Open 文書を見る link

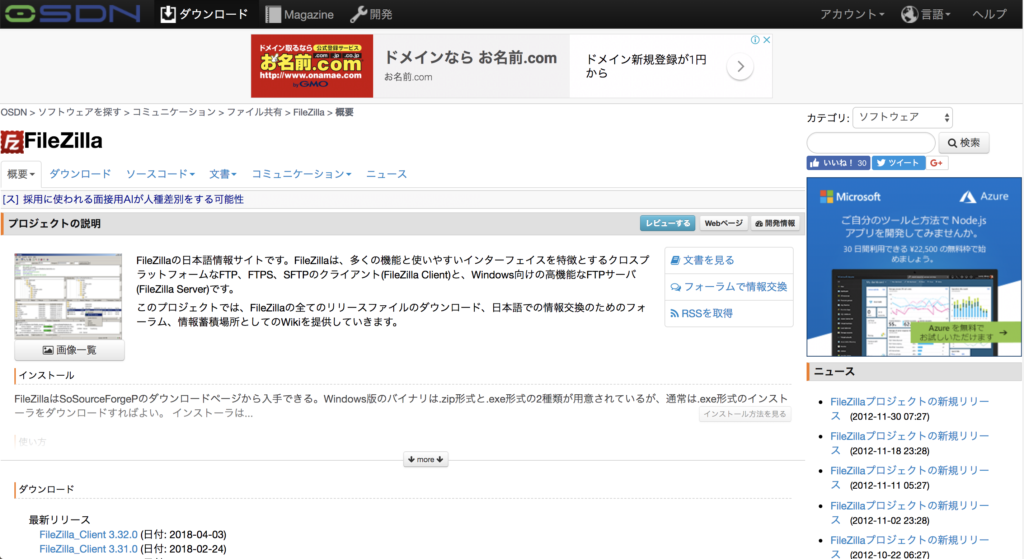click(702, 260)
